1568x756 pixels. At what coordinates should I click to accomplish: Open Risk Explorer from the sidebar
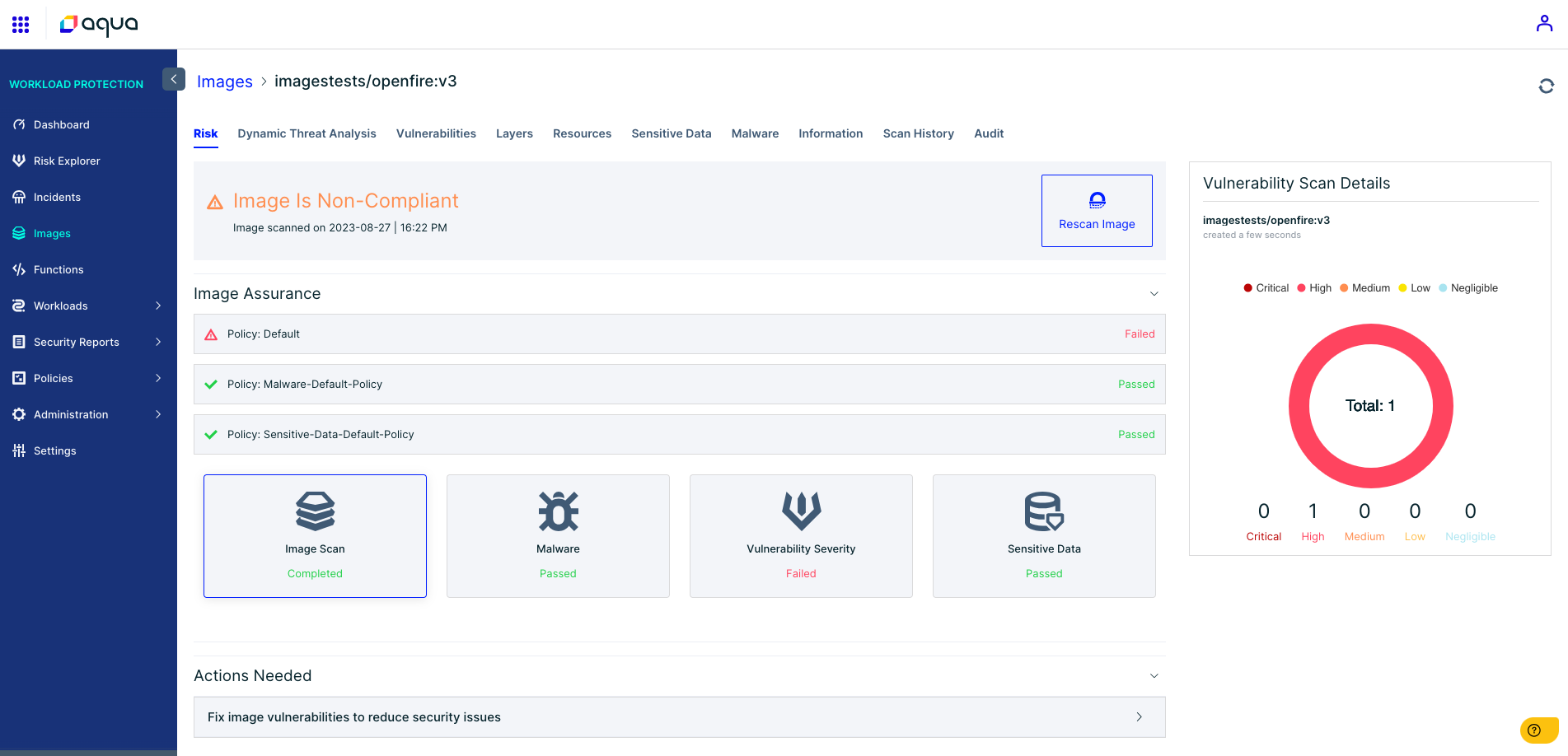67,161
